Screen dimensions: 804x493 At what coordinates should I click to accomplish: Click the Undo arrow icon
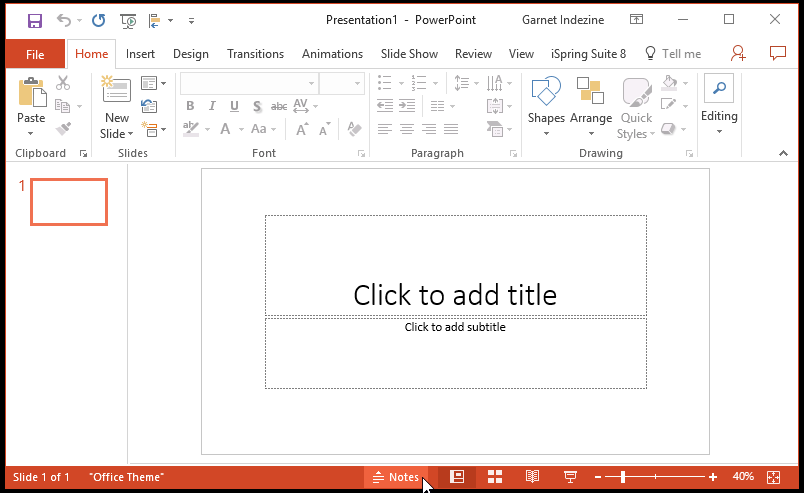point(64,21)
